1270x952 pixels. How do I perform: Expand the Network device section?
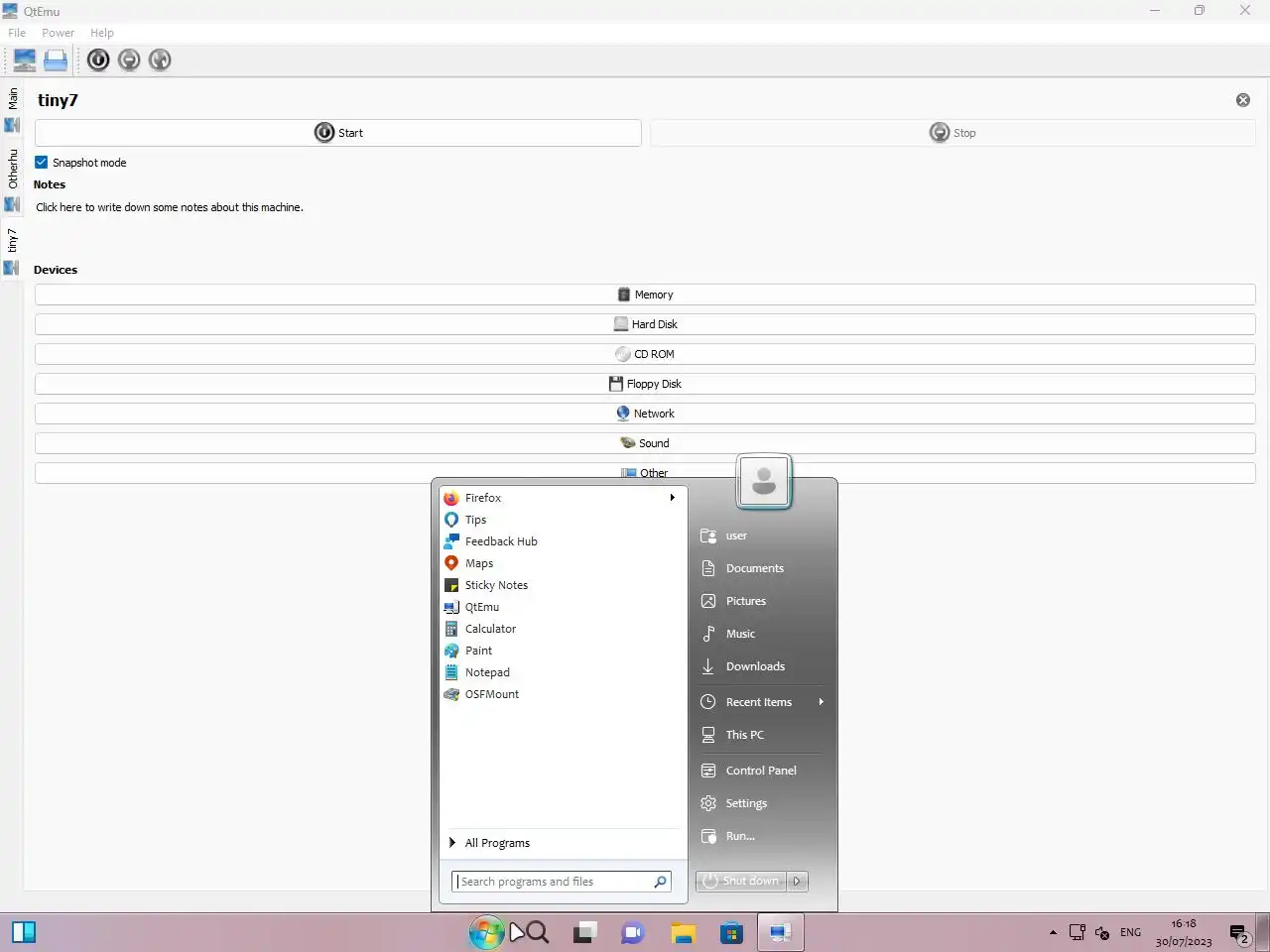click(x=645, y=414)
